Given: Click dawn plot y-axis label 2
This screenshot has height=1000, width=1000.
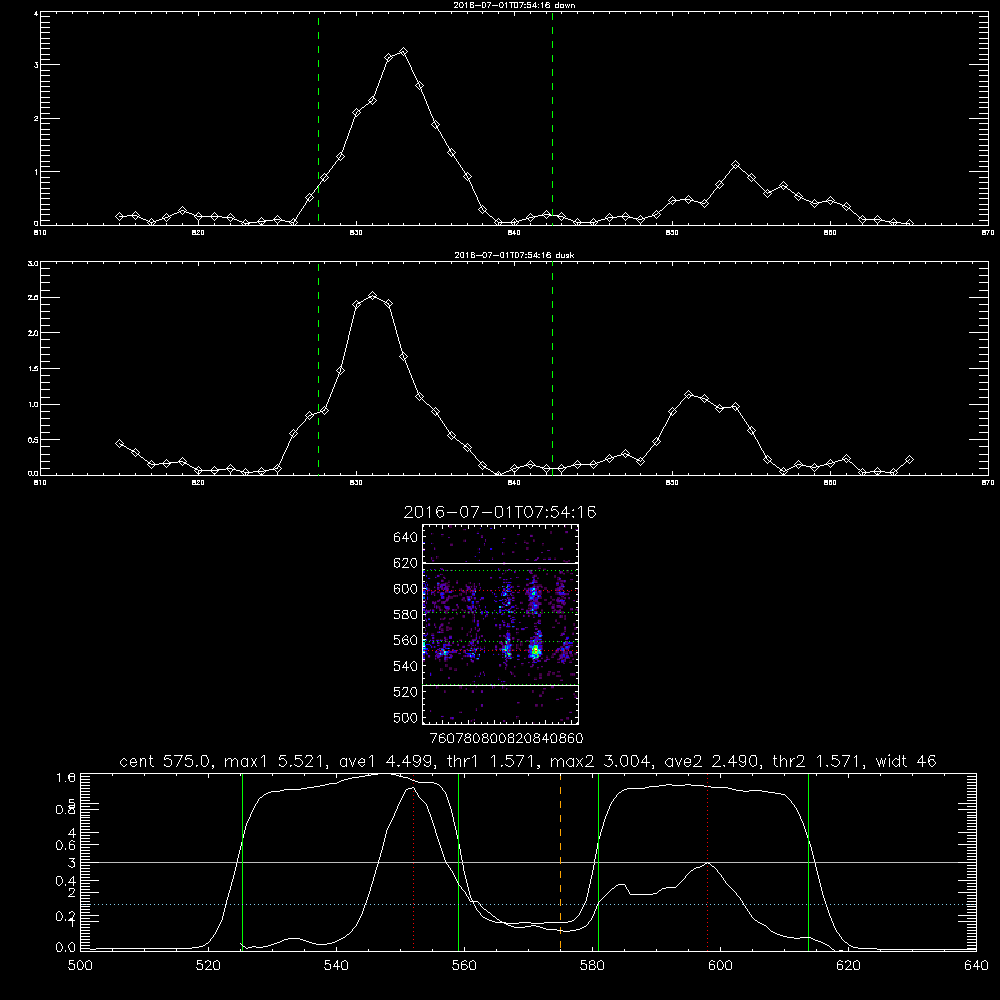Looking at the screenshot, I should coord(36,119).
